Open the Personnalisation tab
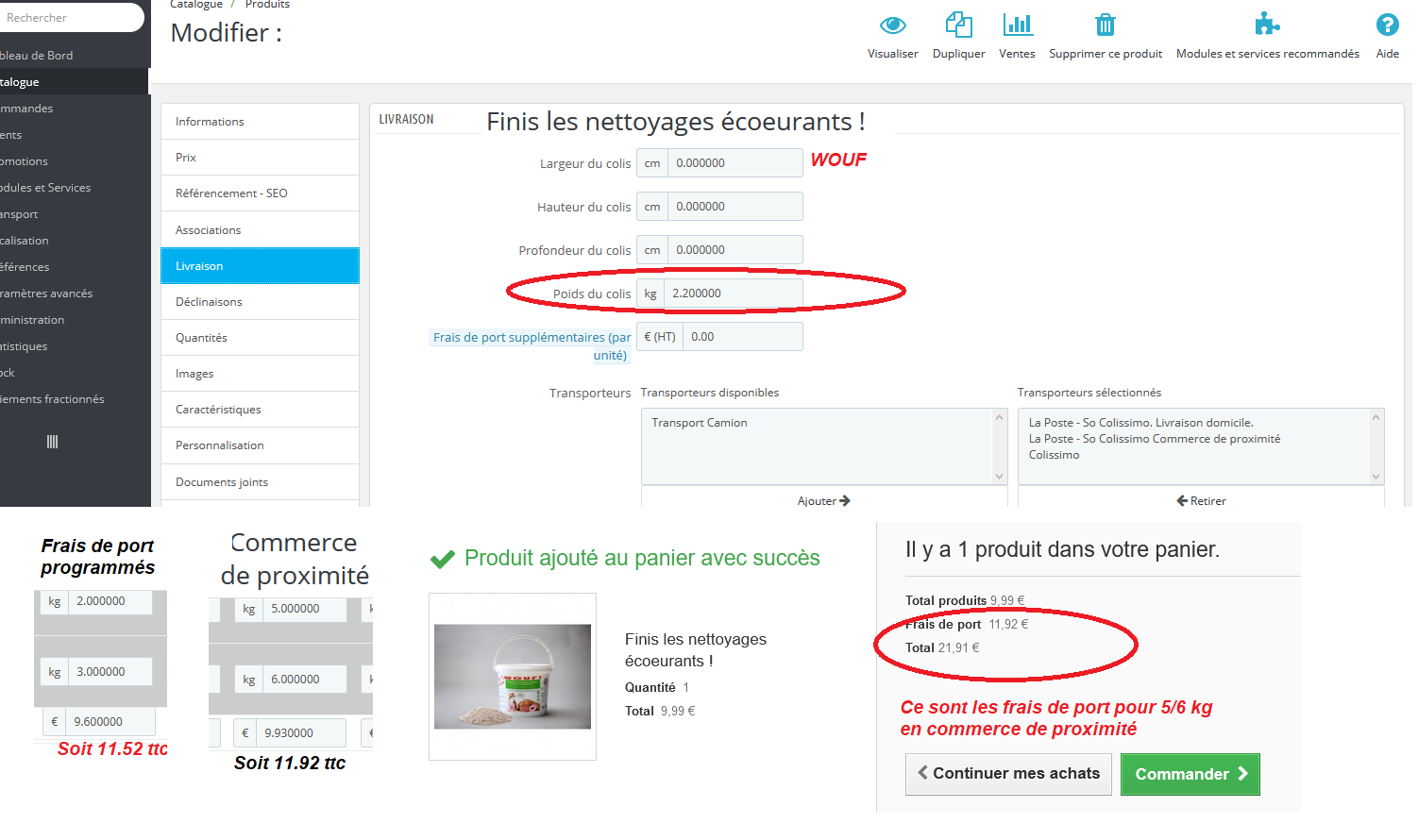Image resolution: width=1418 pixels, height=840 pixels. click(x=260, y=445)
